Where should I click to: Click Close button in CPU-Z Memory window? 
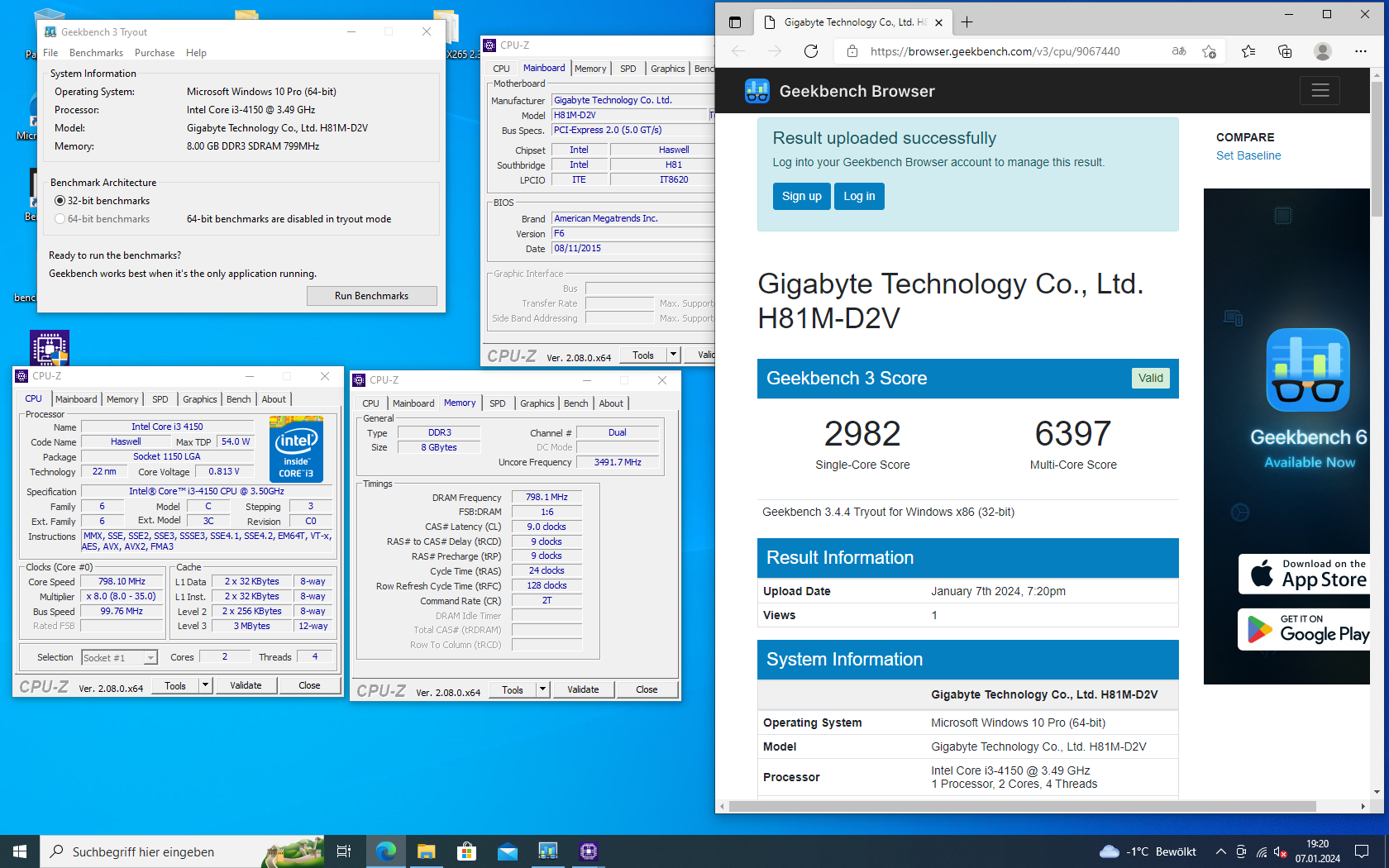(647, 689)
